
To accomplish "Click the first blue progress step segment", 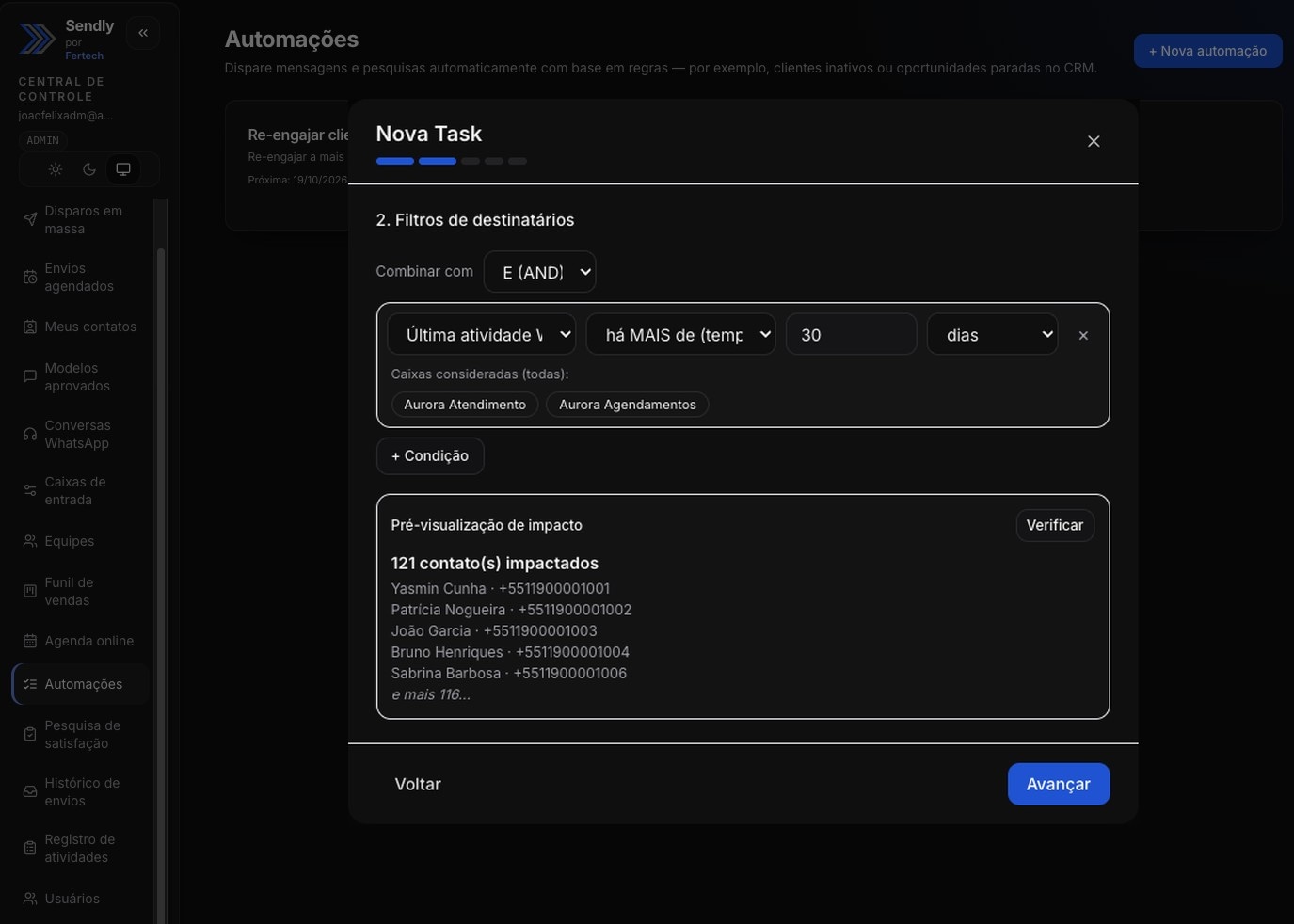I will click(395, 161).
